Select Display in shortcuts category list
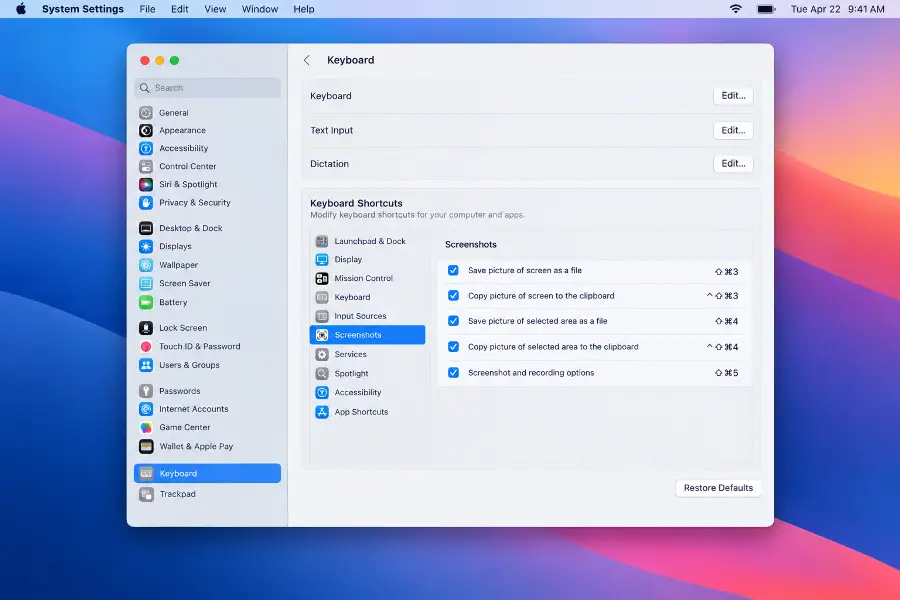This screenshot has width=900, height=600. pos(367,260)
